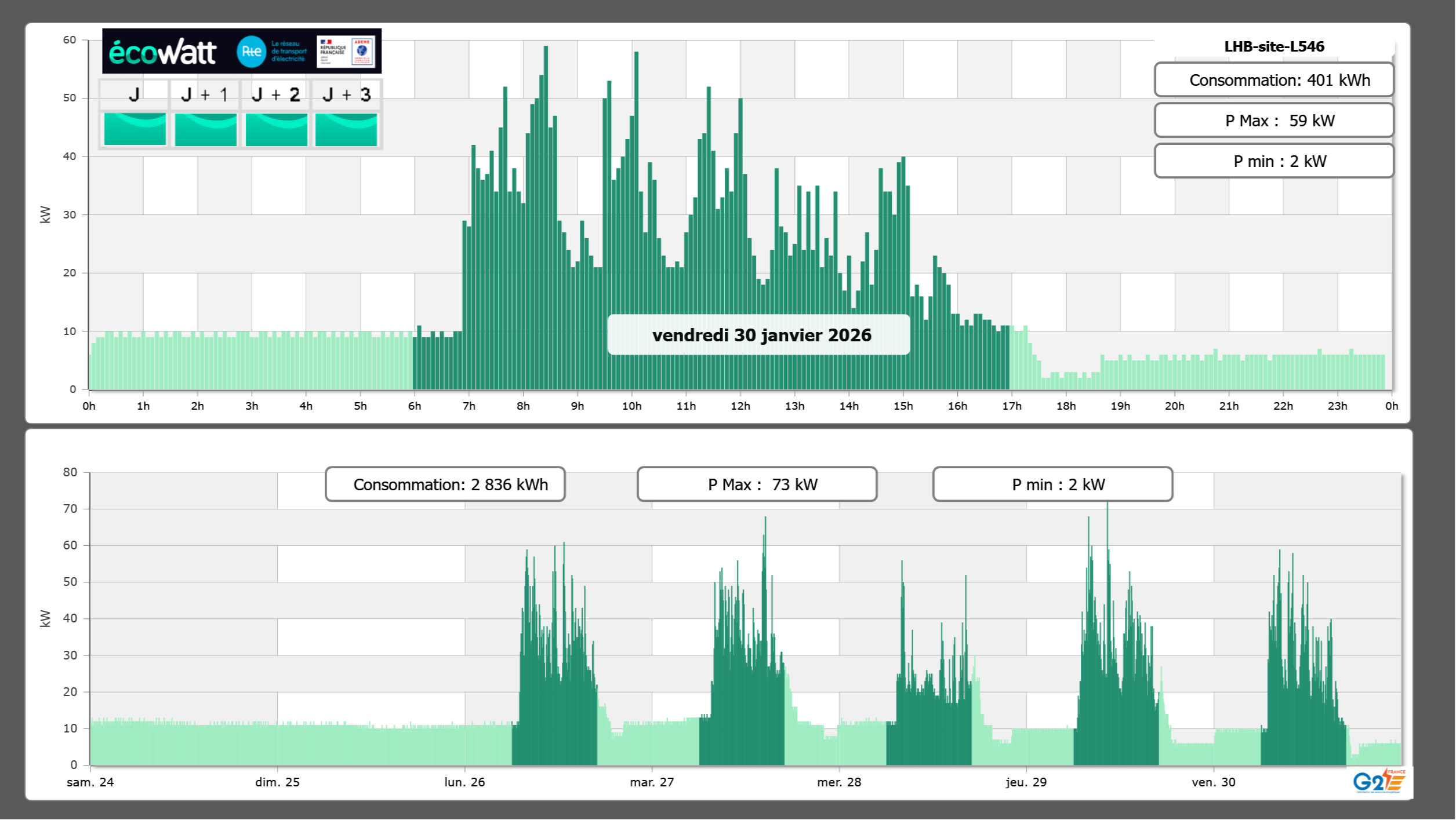The image size is (1456, 820).
Task: Click the P Max : 73 kW box
Action: click(x=757, y=484)
